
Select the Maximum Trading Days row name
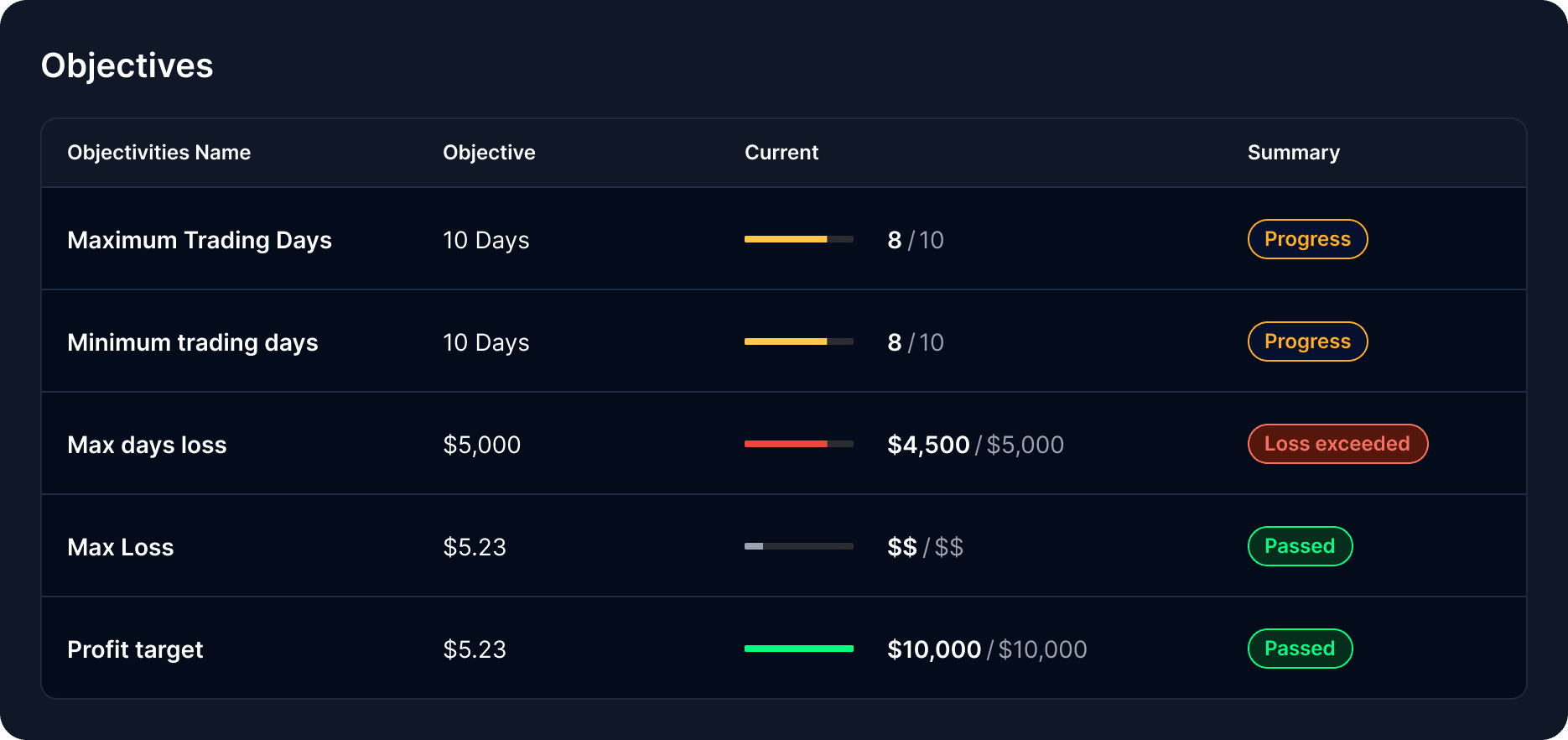click(x=200, y=240)
